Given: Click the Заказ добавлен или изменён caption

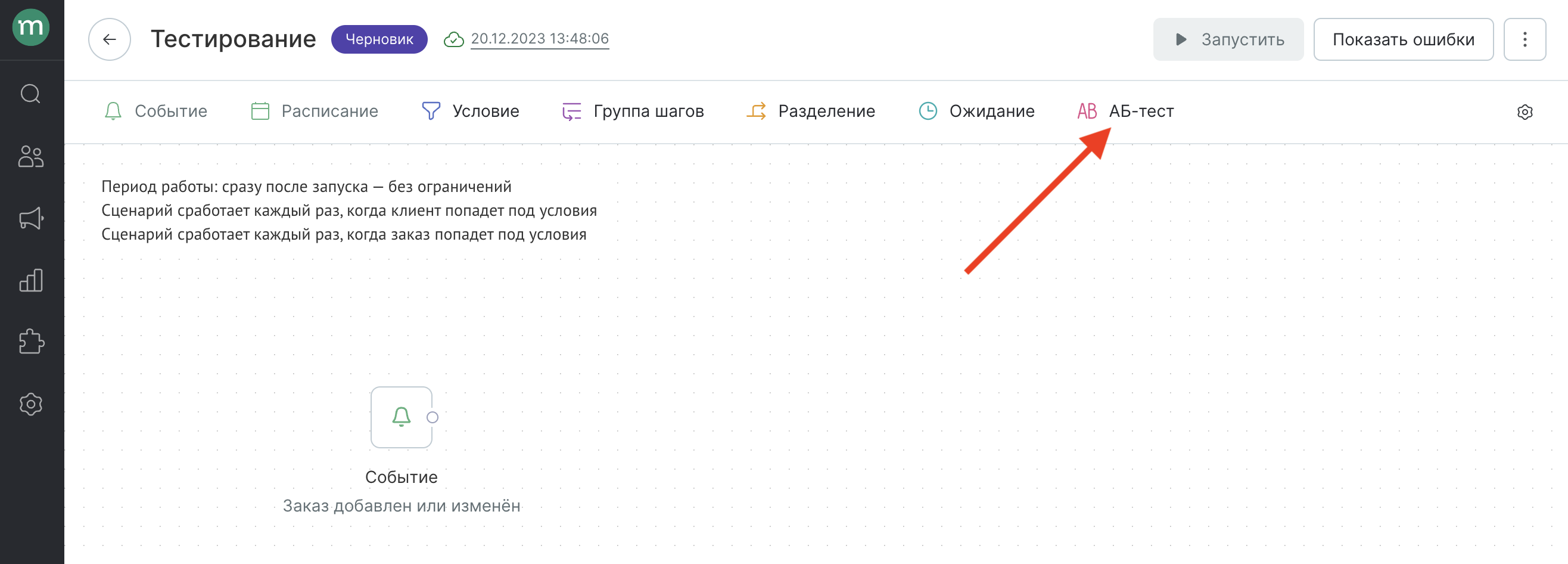Looking at the screenshot, I should point(402,506).
